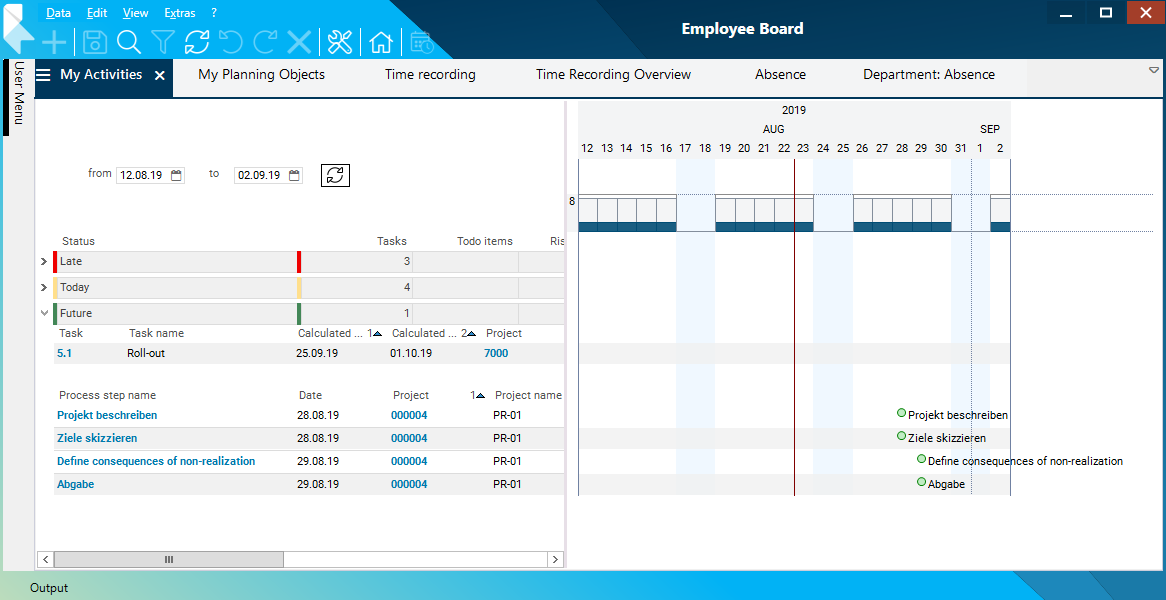This screenshot has width=1166, height=600.
Task: Click Projekt beschreiben milestone in Gantt
Action: pos(901,413)
